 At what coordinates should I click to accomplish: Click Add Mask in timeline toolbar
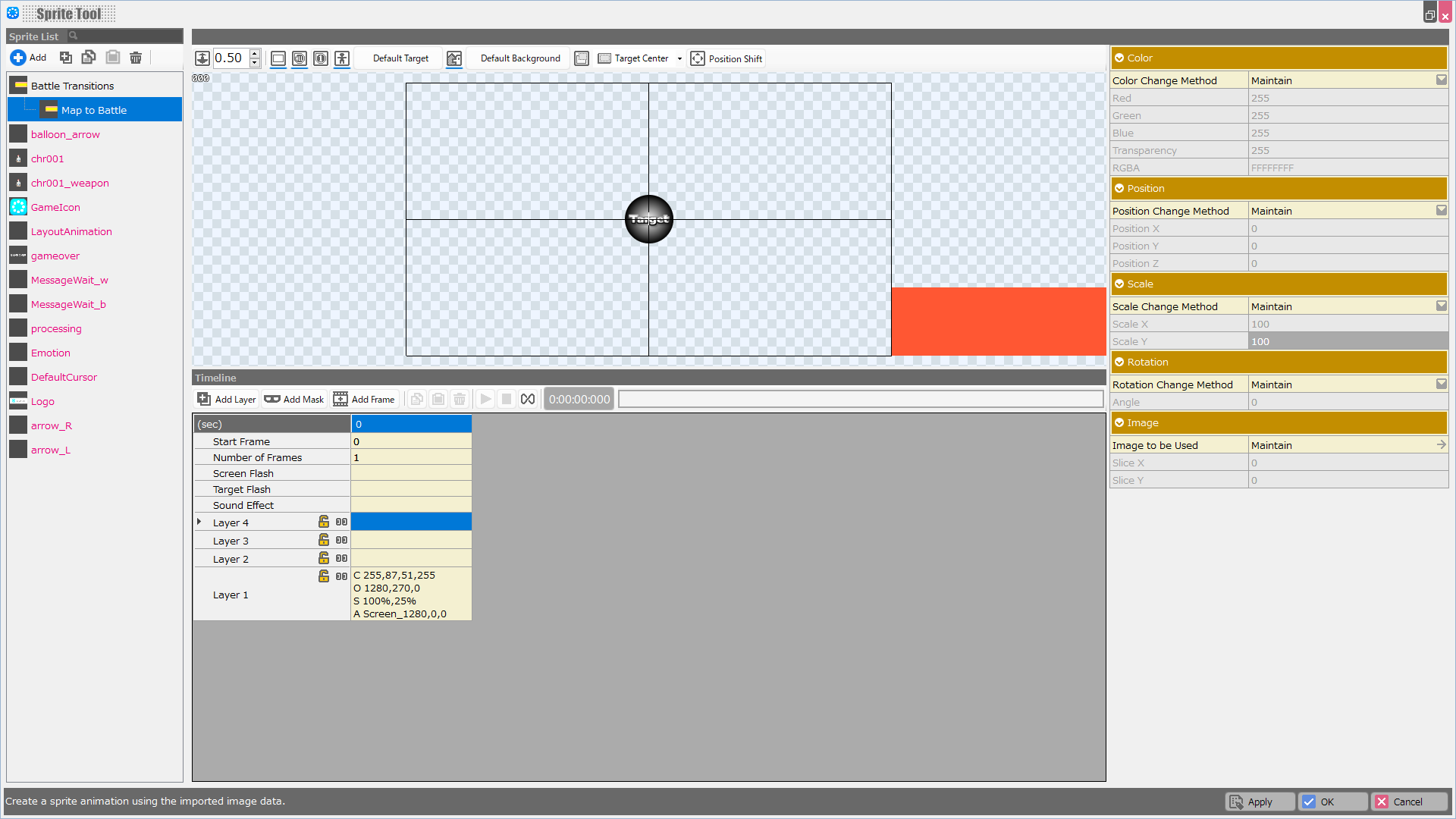click(294, 399)
